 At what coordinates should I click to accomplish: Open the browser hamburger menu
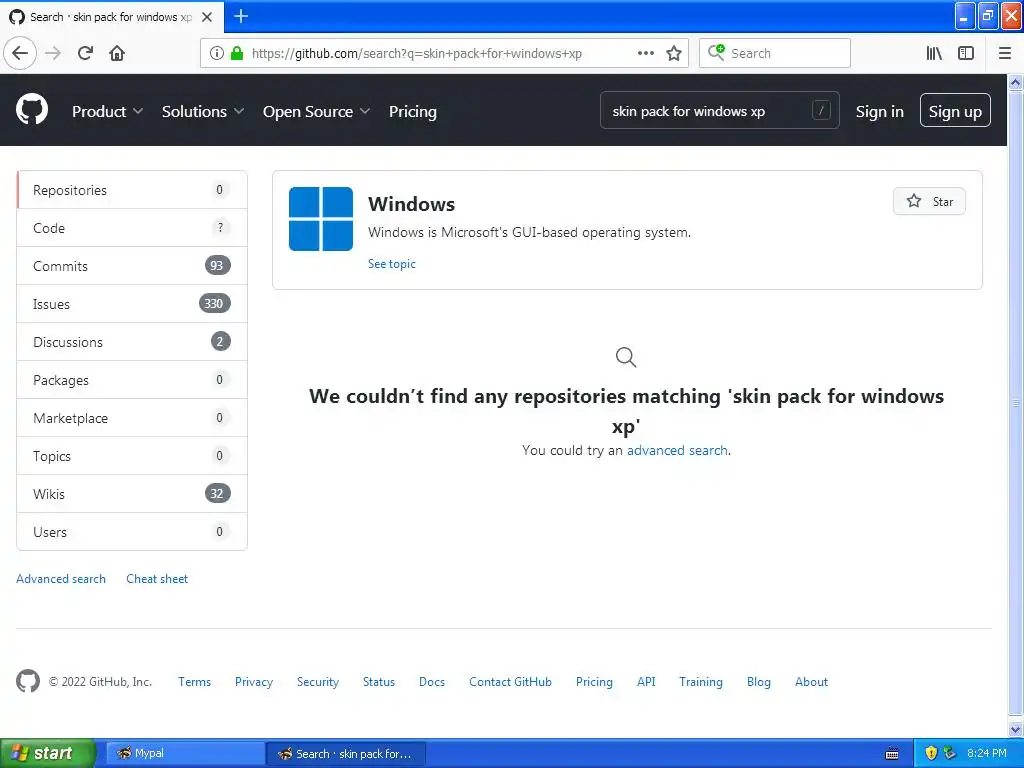pos(1004,53)
